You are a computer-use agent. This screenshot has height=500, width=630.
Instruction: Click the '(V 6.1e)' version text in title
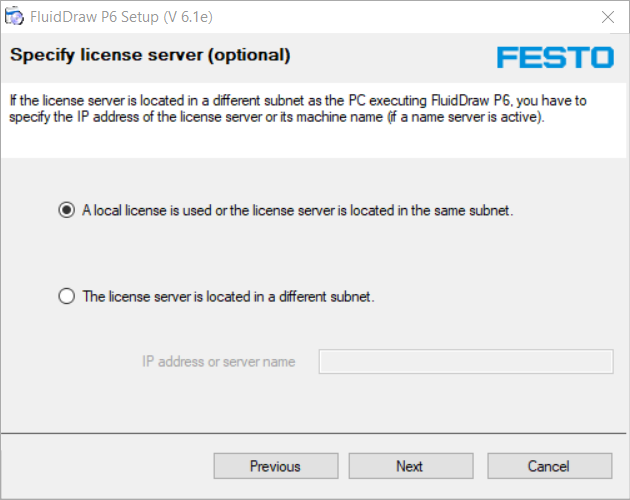(x=188, y=17)
